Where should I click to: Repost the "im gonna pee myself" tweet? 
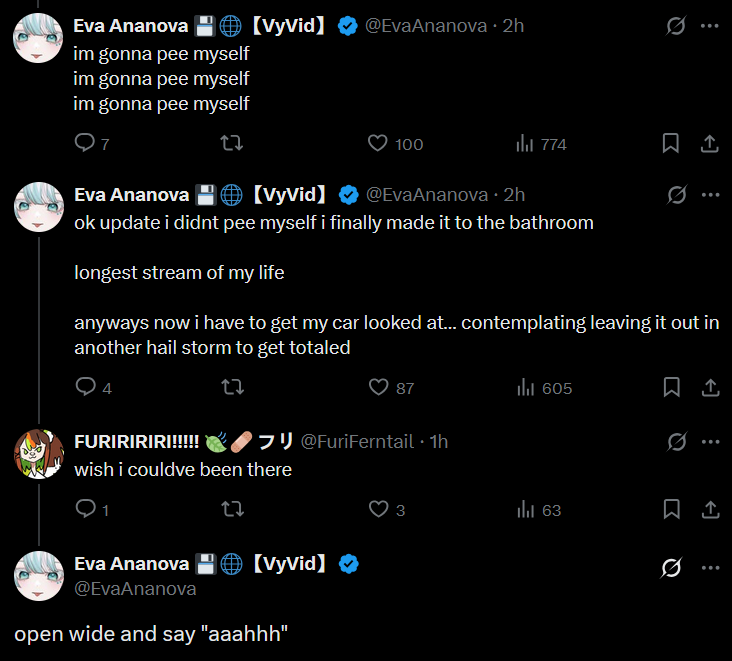(231, 144)
